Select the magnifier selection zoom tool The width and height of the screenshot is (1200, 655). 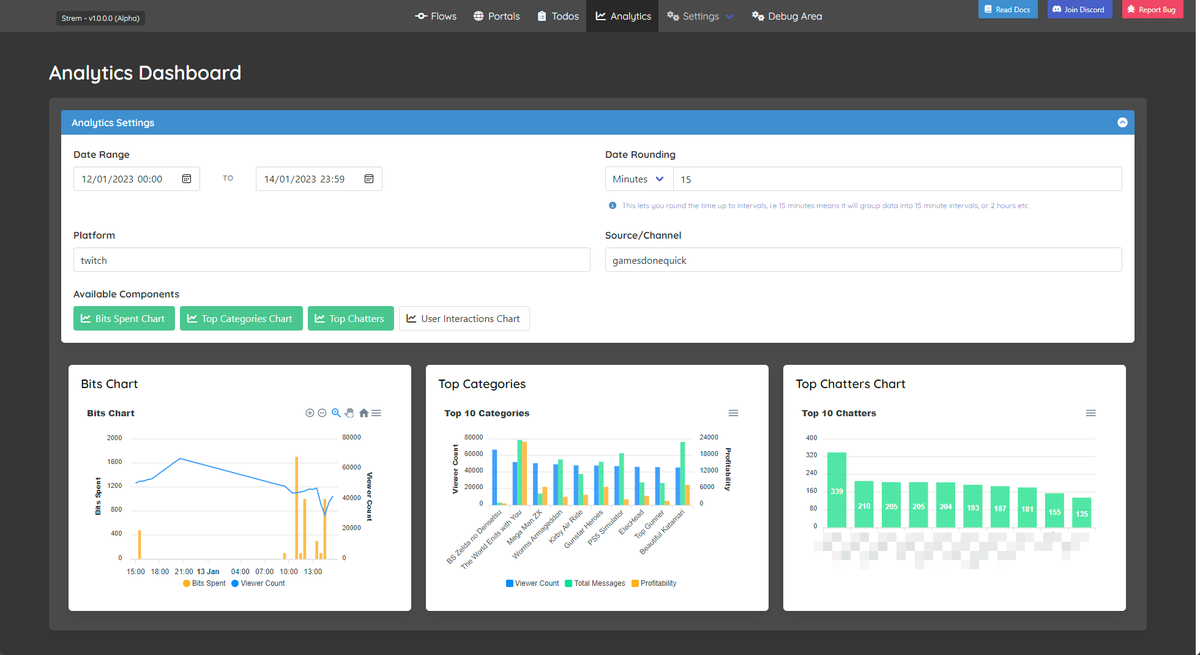[336, 413]
